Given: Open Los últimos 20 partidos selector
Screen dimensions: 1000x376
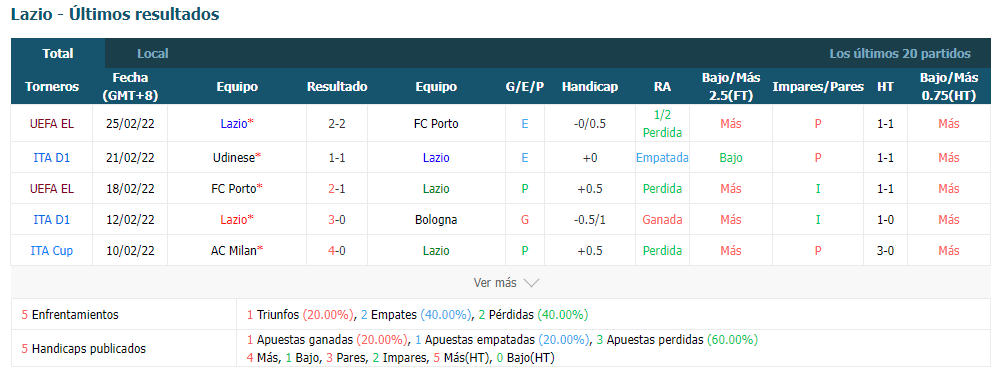Looking at the screenshot, I should [x=900, y=54].
